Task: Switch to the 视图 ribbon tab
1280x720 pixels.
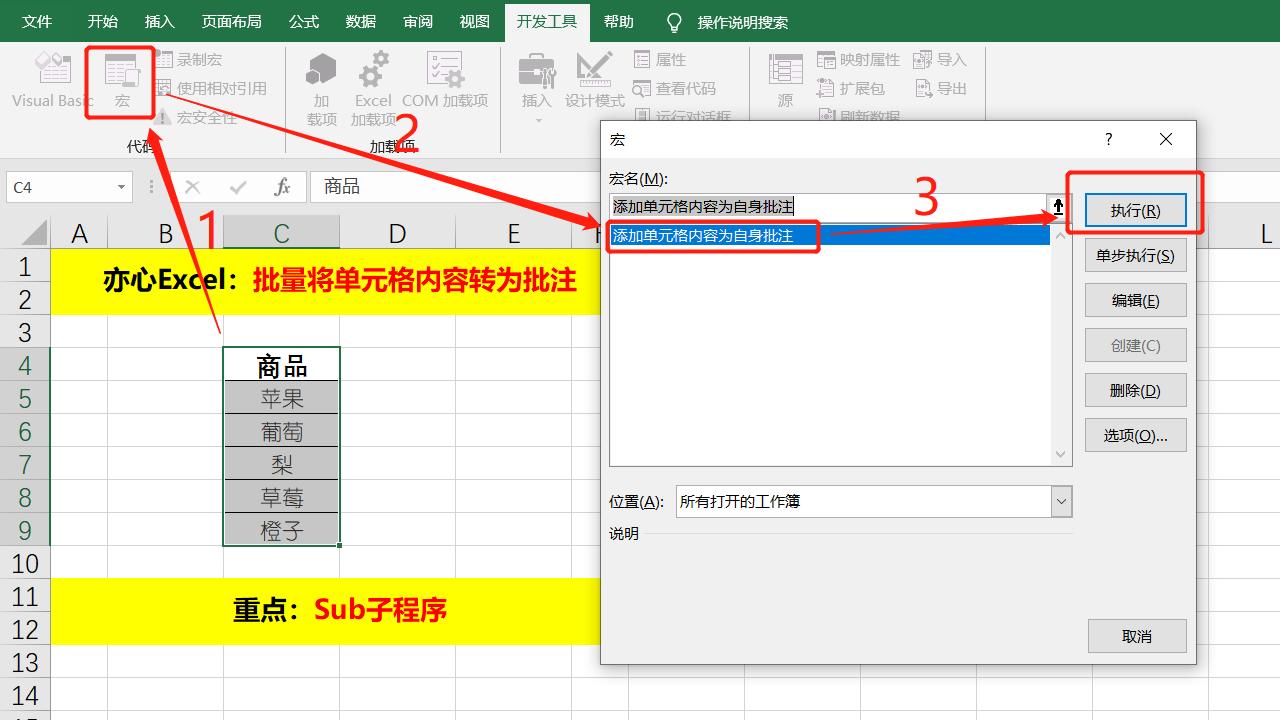Action: [473, 20]
